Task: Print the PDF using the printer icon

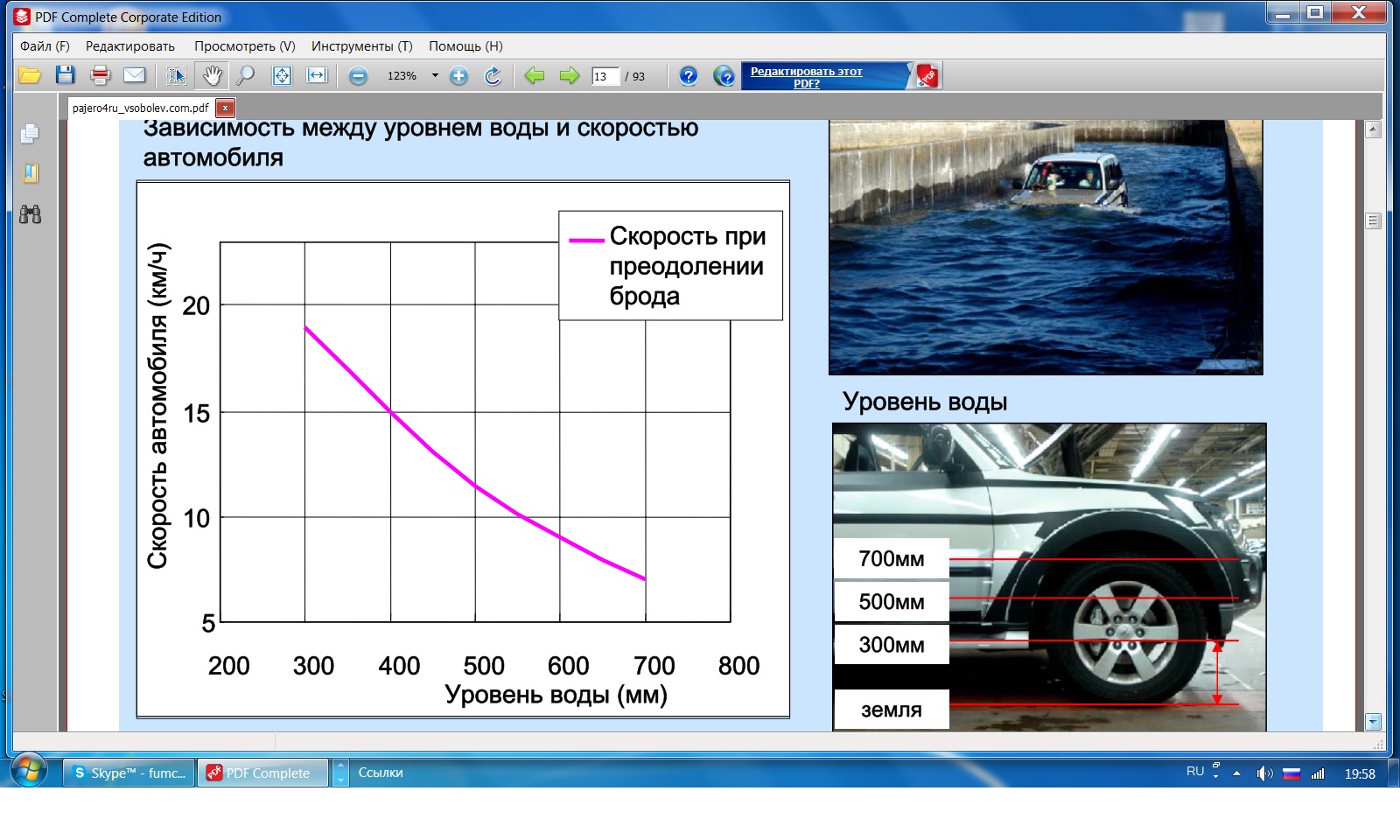Action: coord(100,76)
